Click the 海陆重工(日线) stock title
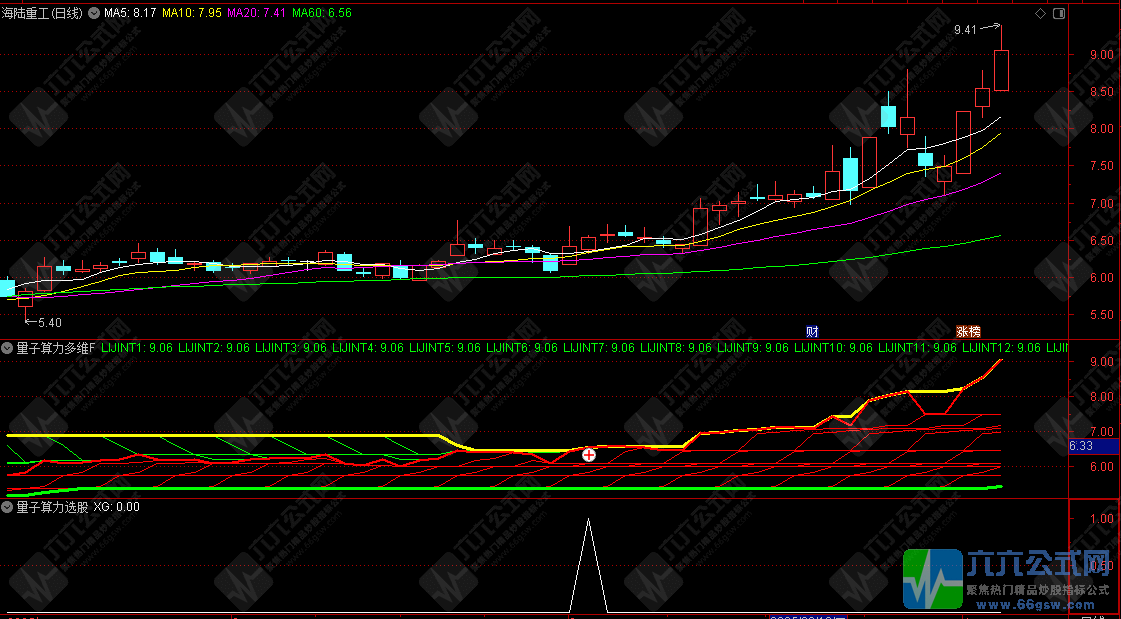This screenshot has height=619, width=1121. coord(42,13)
